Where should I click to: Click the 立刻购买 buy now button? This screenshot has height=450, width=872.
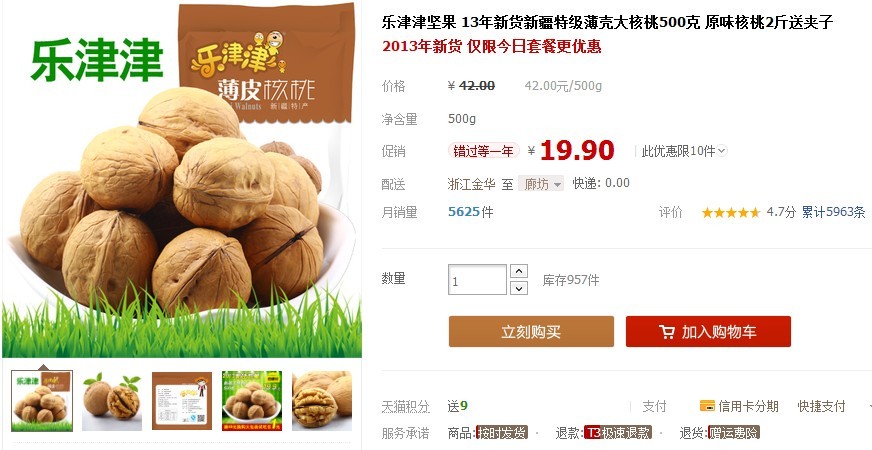click(x=531, y=332)
